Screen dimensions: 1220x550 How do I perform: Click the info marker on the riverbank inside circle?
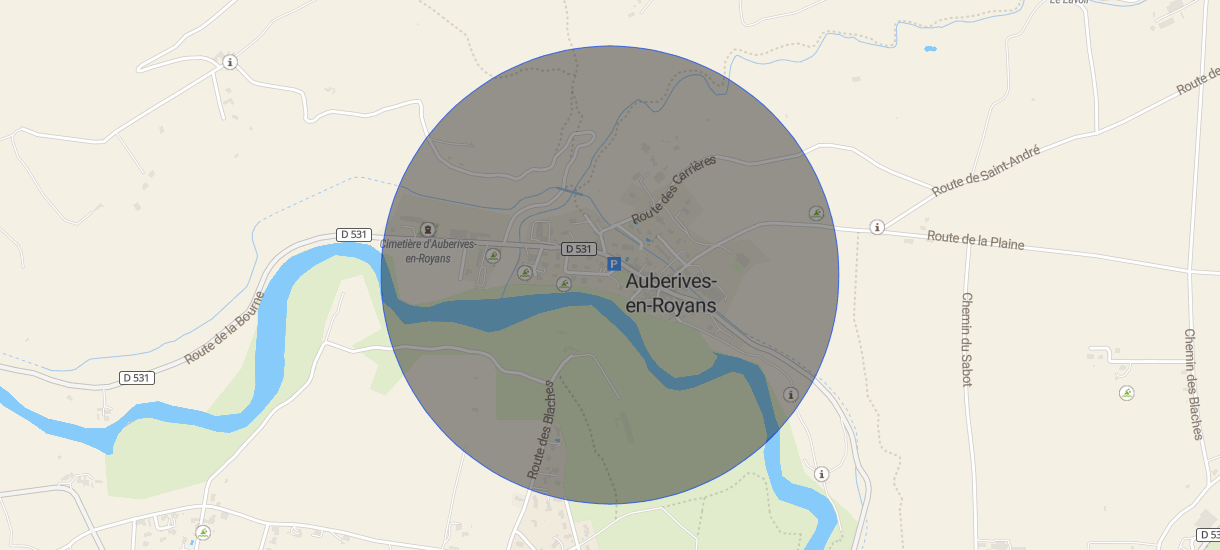790,395
